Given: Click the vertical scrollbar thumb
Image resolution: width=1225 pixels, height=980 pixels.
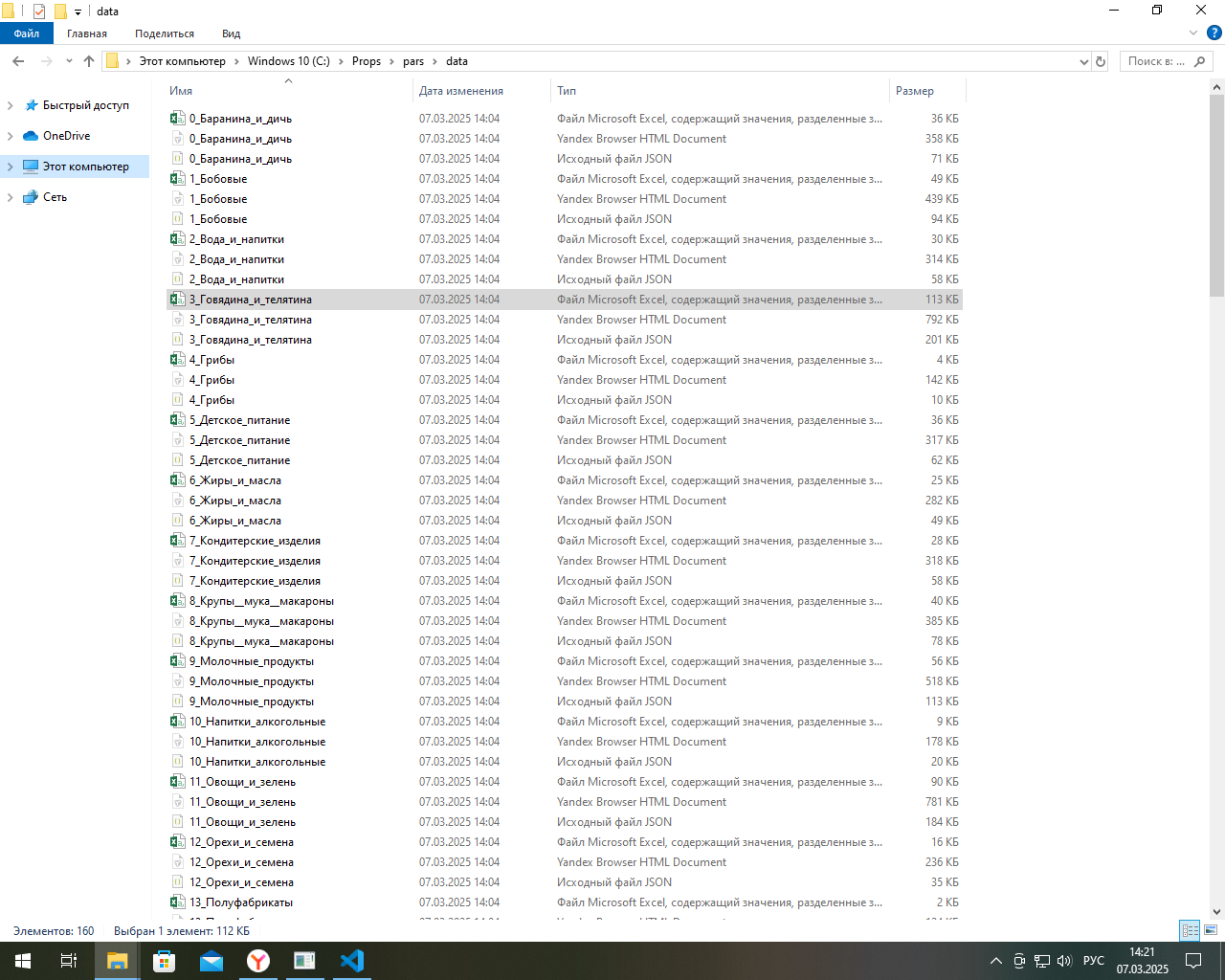Looking at the screenshot, I should click(1217, 195).
